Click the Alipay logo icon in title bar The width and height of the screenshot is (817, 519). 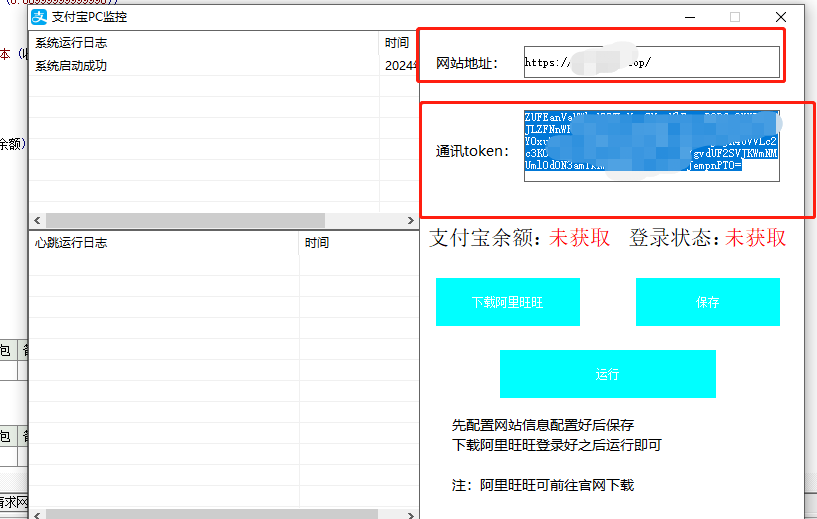click(x=39, y=17)
